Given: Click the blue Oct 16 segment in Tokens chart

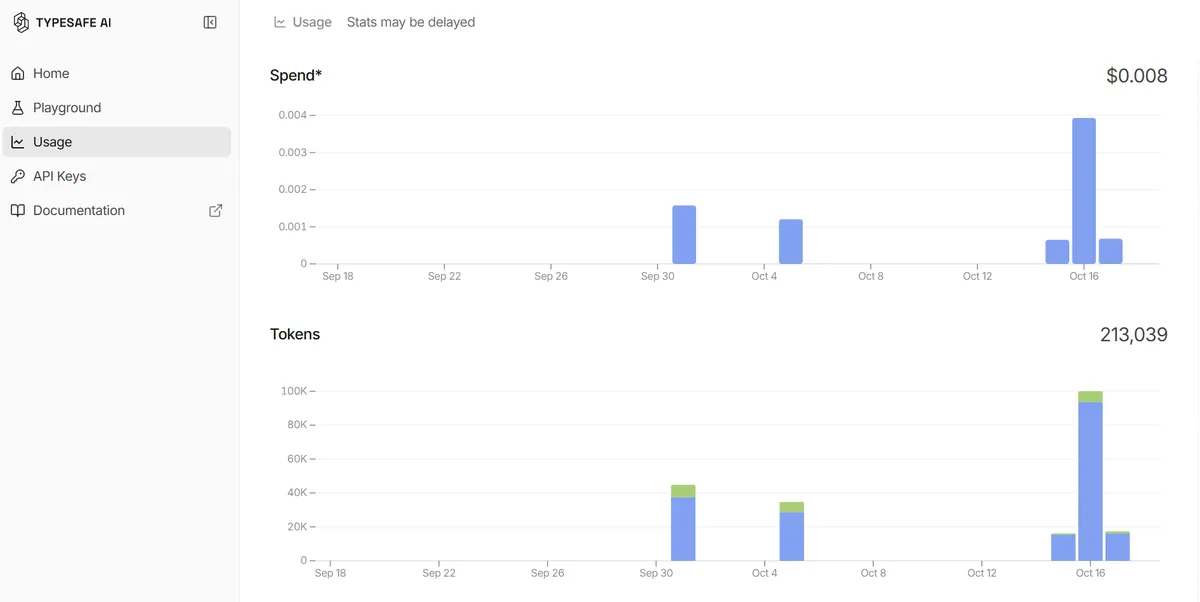Looking at the screenshot, I should [1090, 482].
